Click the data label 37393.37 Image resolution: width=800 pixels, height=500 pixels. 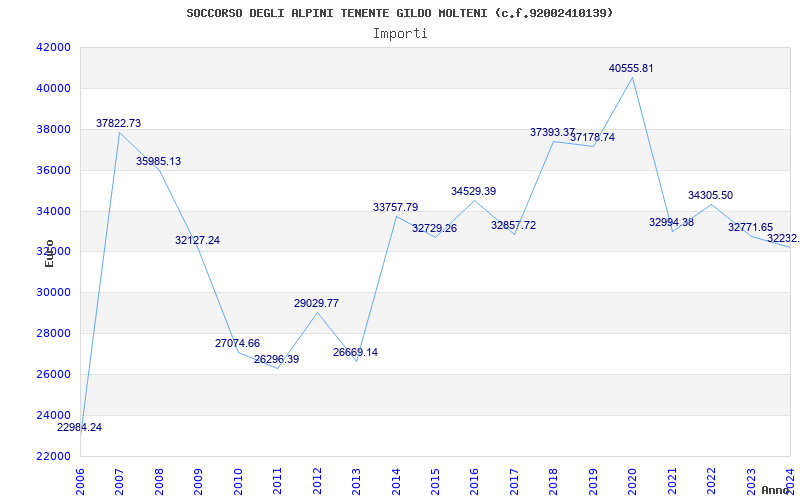tap(553, 133)
